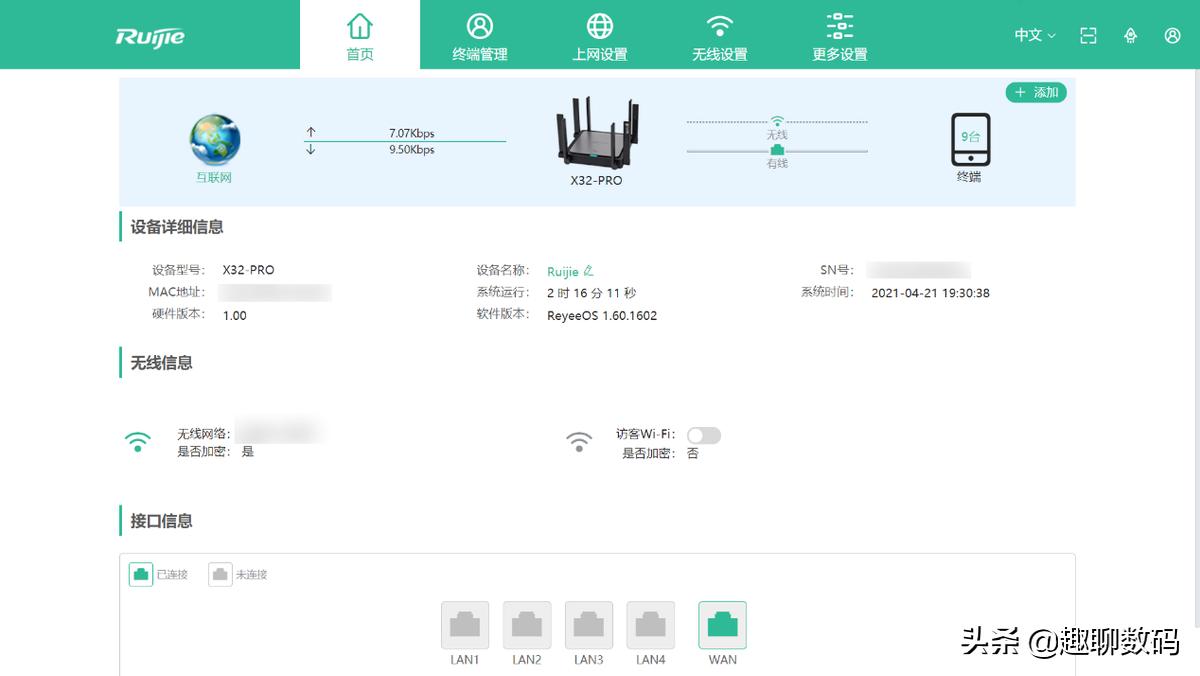Image resolution: width=1200 pixels, height=676 pixels.
Task: Open the 首页 home tab
Action: point(359,33)
